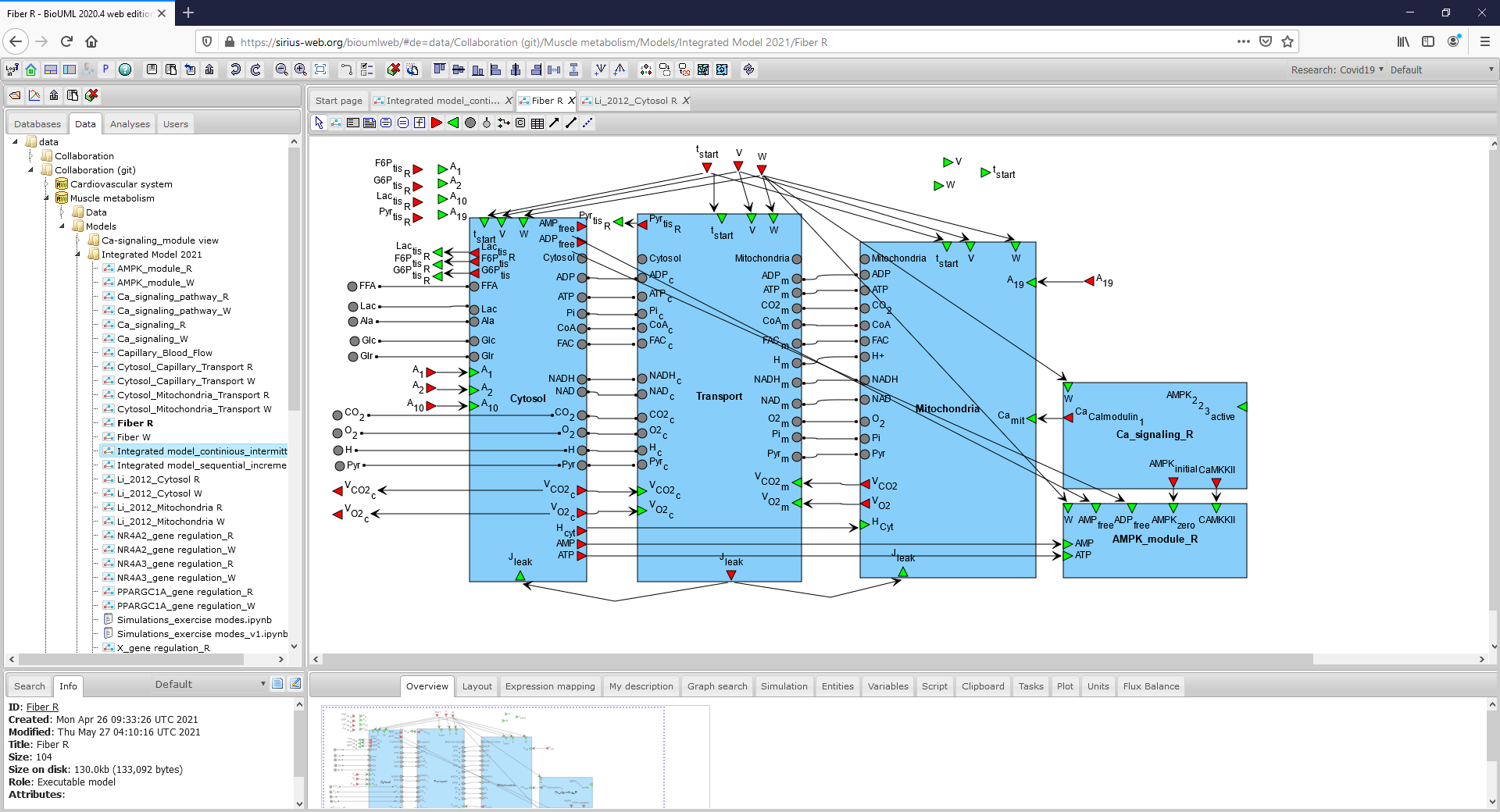
Task: Open the Simulation tab in bottom panel
Action: 784,686
